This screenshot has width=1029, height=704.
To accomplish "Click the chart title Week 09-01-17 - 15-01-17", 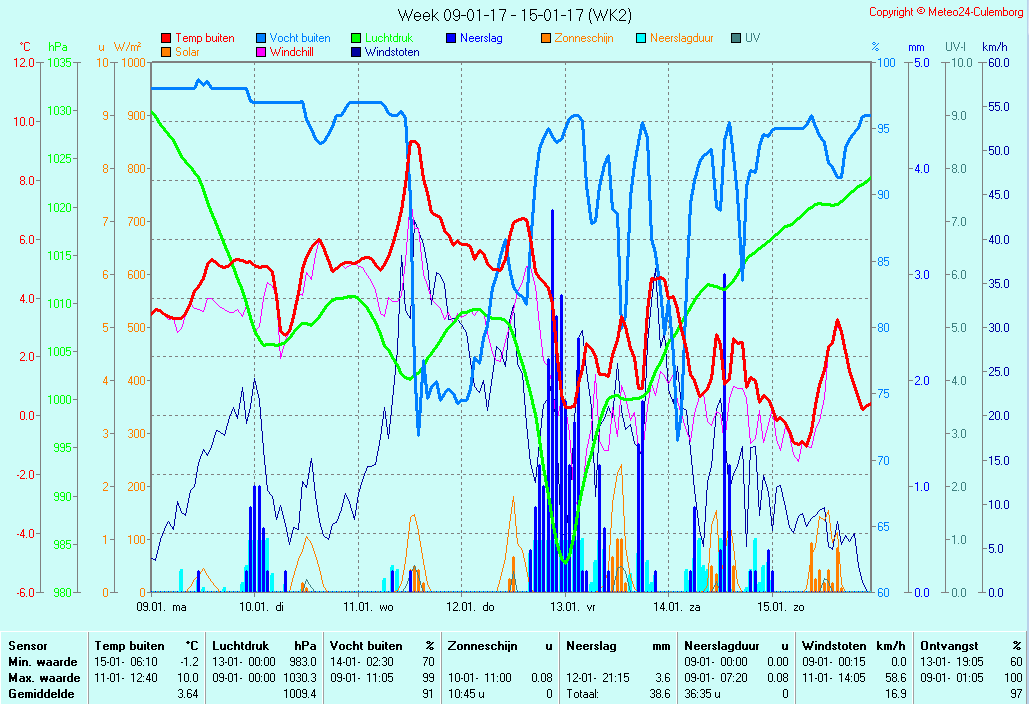I will [x=514, y=14].
